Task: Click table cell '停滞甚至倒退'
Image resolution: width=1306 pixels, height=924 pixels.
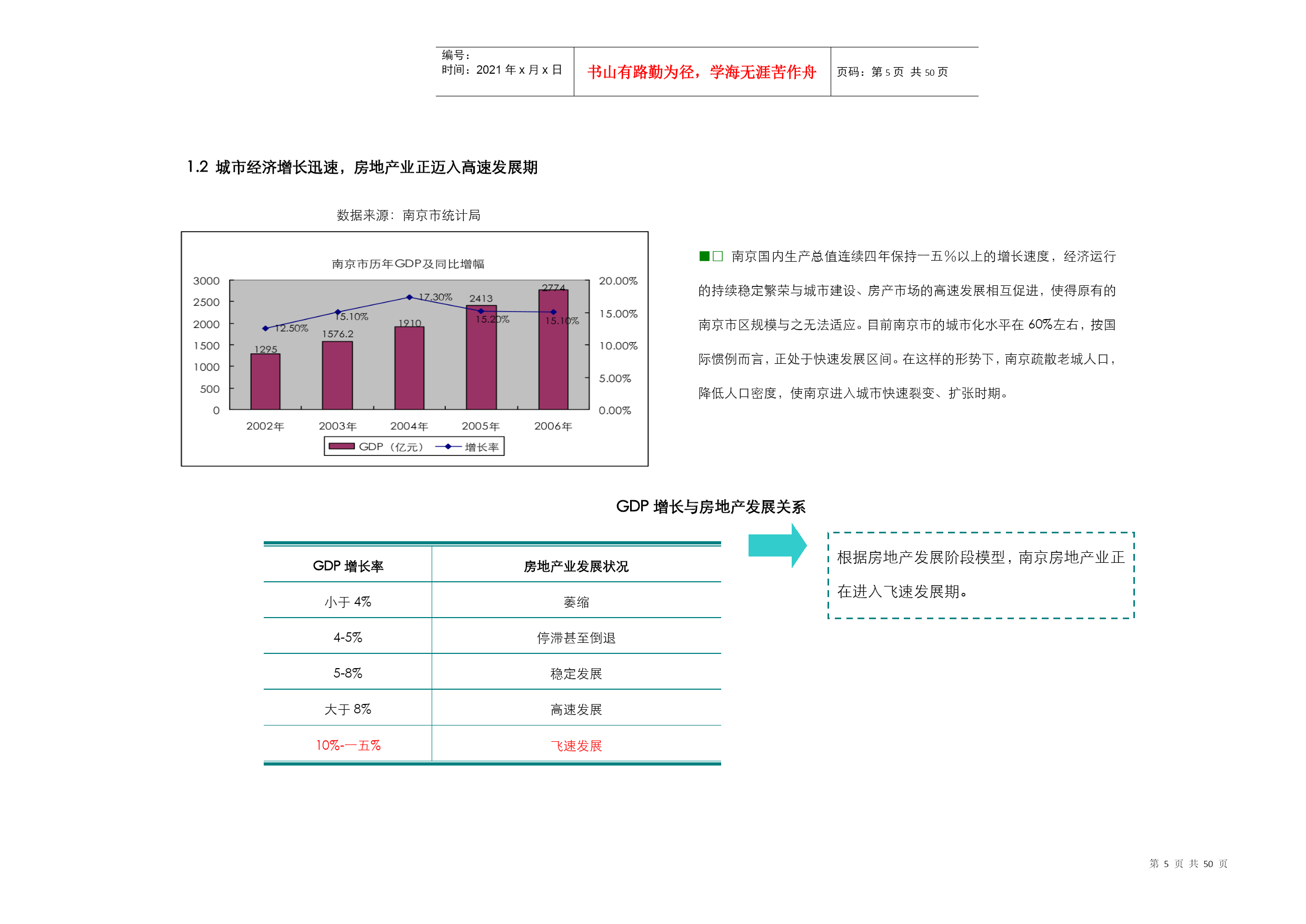Action: [x=576, y=638]
